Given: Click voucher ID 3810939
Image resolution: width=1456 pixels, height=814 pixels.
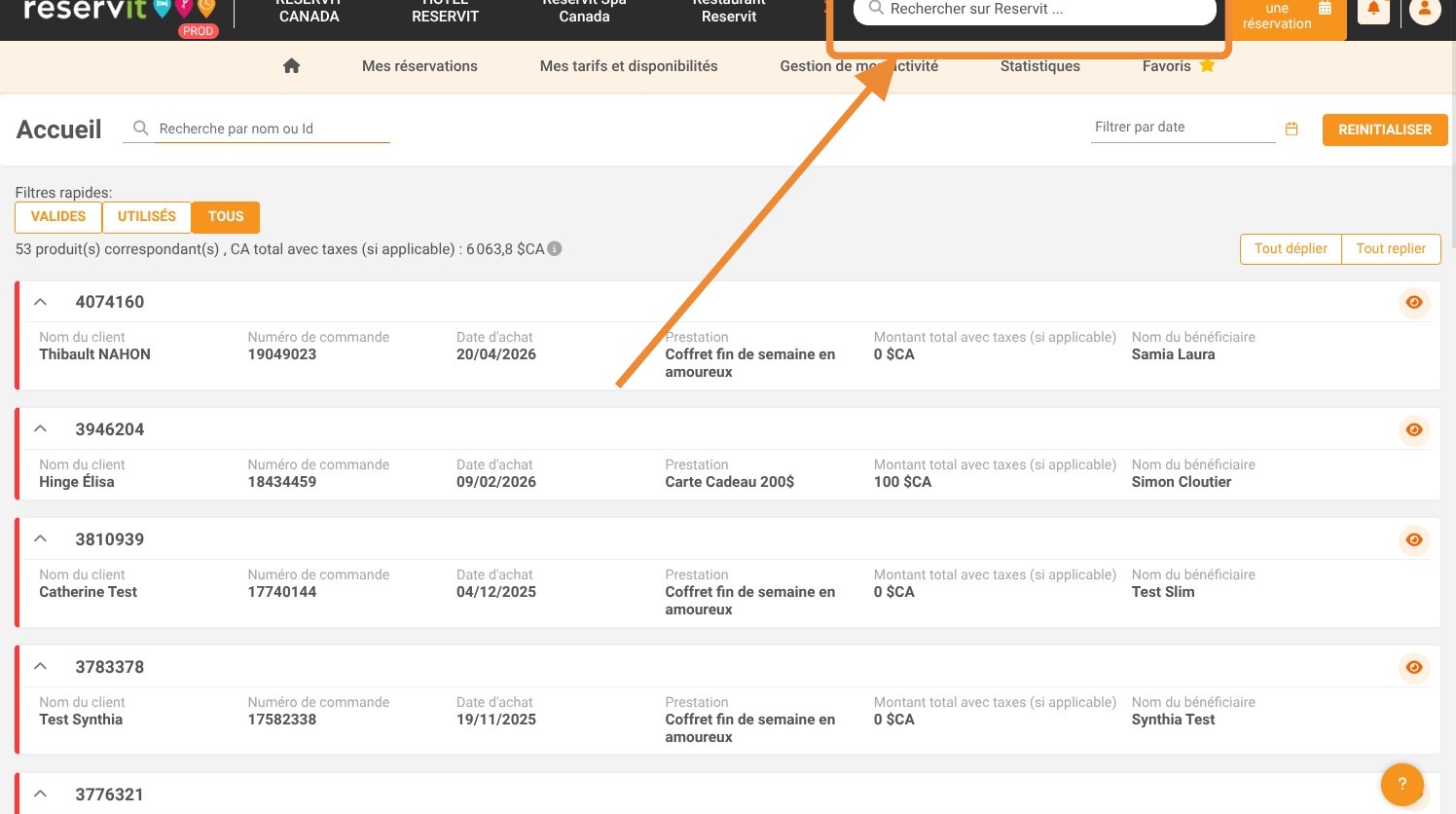Looking at the screenshot, I should point(110,539).
